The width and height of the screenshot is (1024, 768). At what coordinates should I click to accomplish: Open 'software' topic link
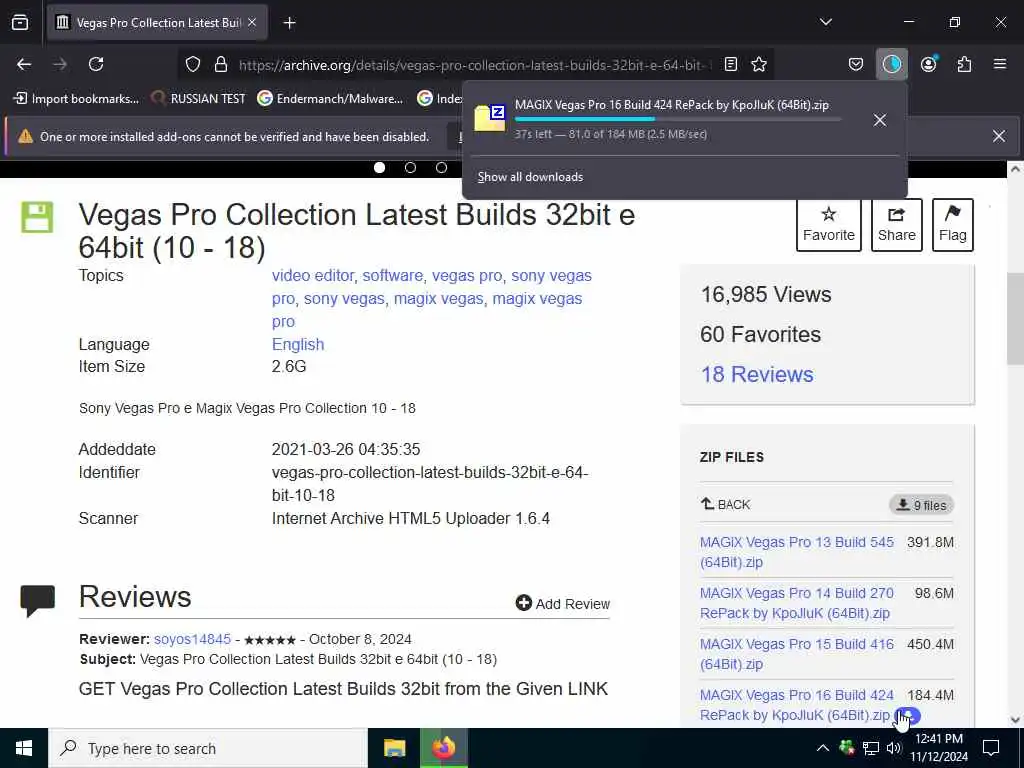pos(393,276)
